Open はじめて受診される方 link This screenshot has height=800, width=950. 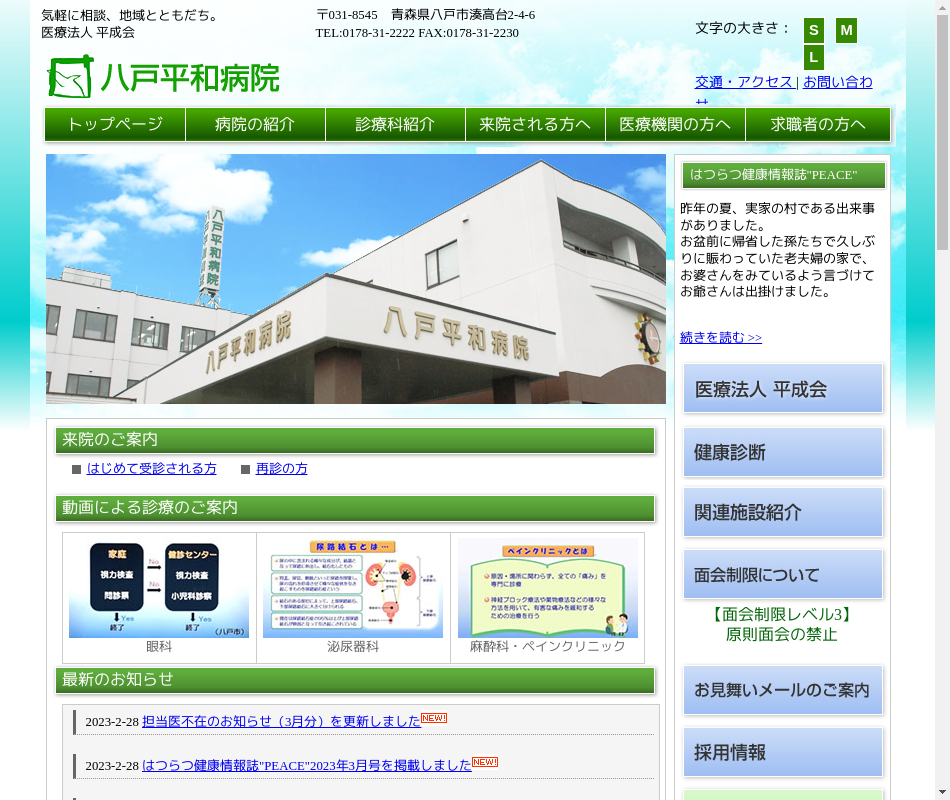[x=151, y=468]
